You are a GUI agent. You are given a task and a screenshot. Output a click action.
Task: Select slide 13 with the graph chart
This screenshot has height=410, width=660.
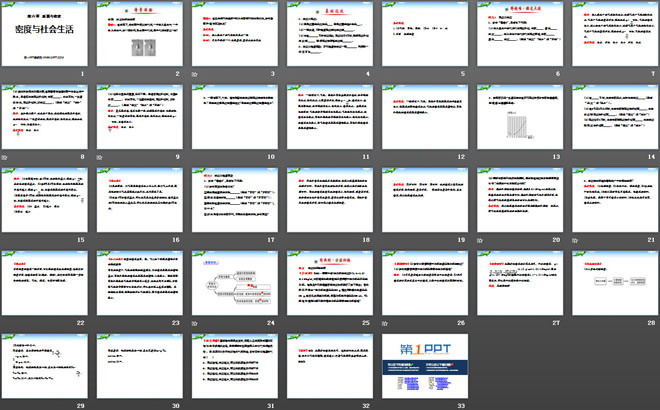click(520, 117)
